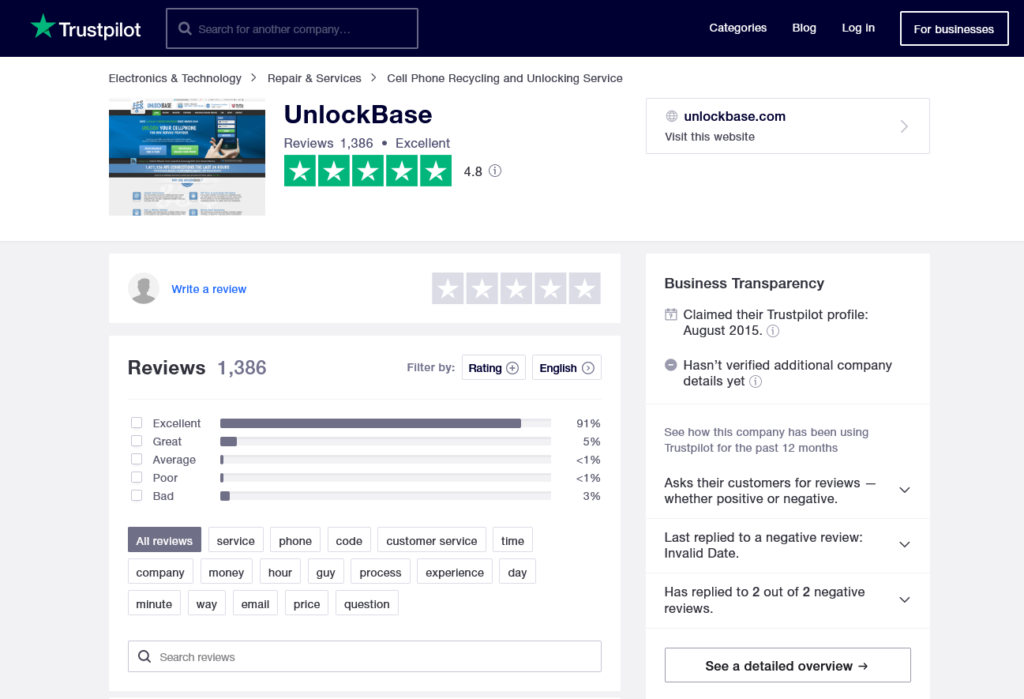Click the Excellent 91% rating bar
Viewport: 1024px width, 699px height.
[385, 423]
